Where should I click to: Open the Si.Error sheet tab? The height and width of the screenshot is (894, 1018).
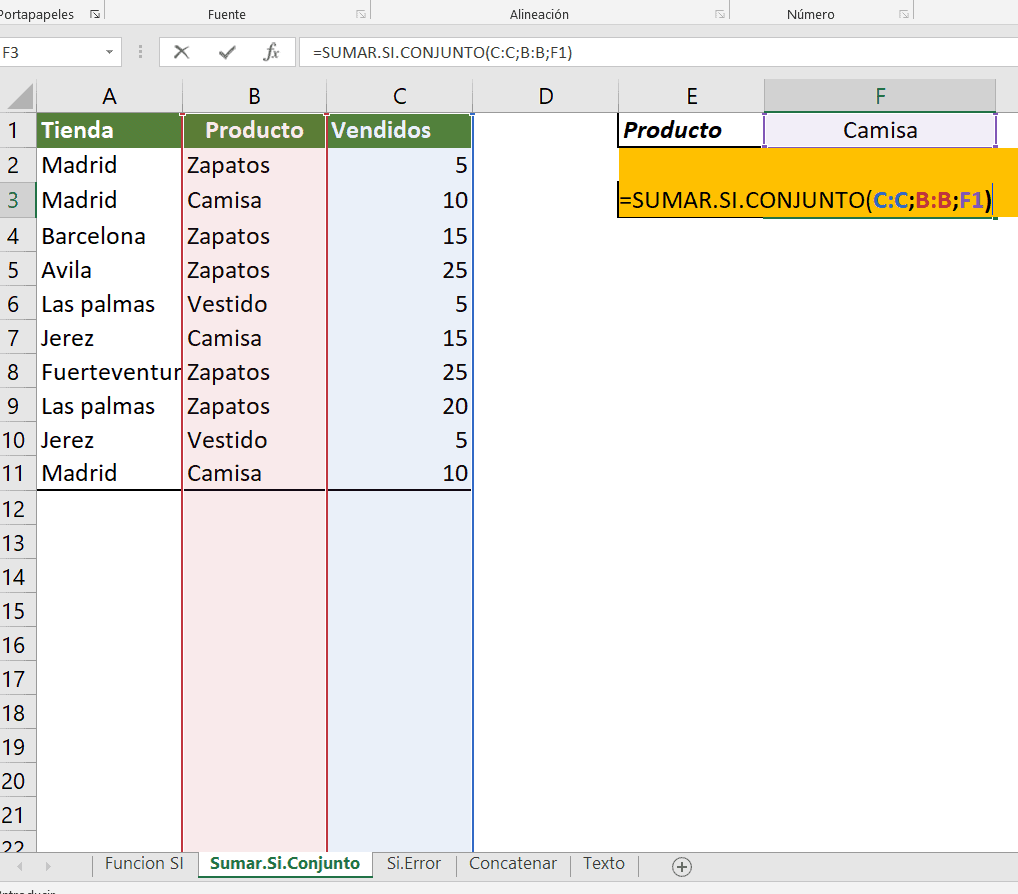[414, 863]
